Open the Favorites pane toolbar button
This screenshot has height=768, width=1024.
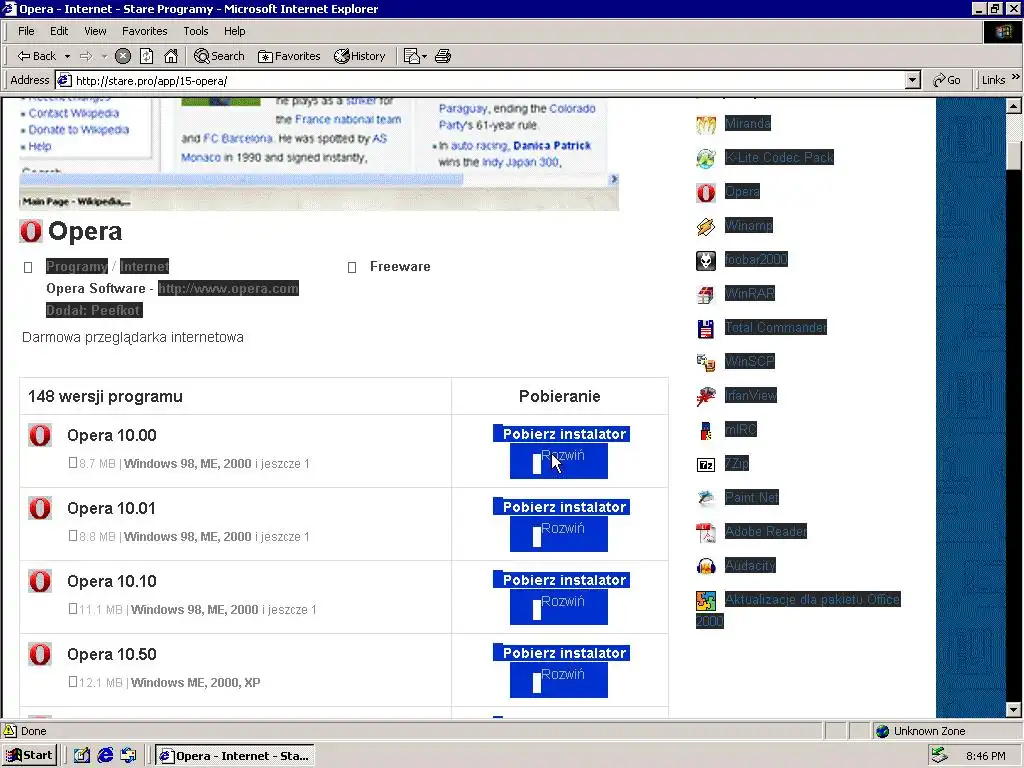[289, 56]
